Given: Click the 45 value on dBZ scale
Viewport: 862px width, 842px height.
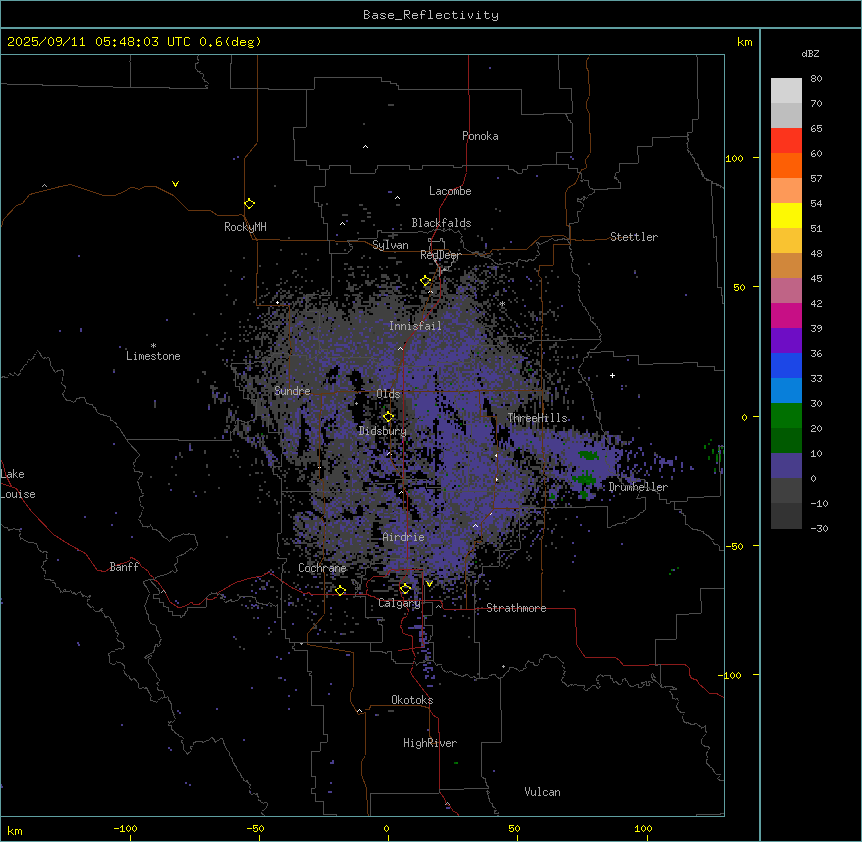Looking at the screenshot, I should 816,278.
